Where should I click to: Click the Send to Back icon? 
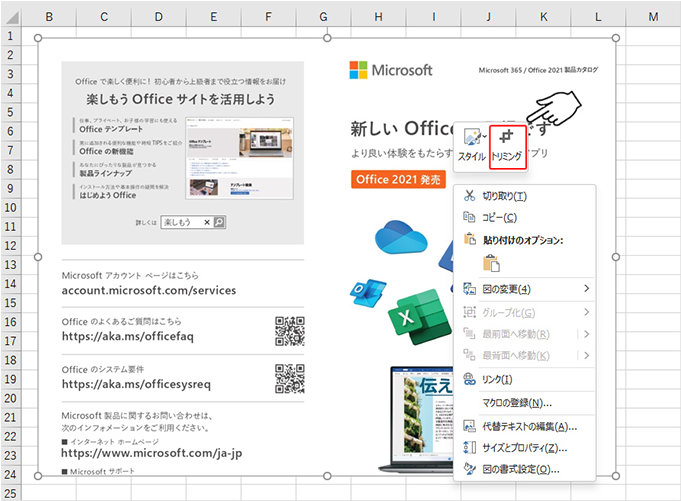469,355
